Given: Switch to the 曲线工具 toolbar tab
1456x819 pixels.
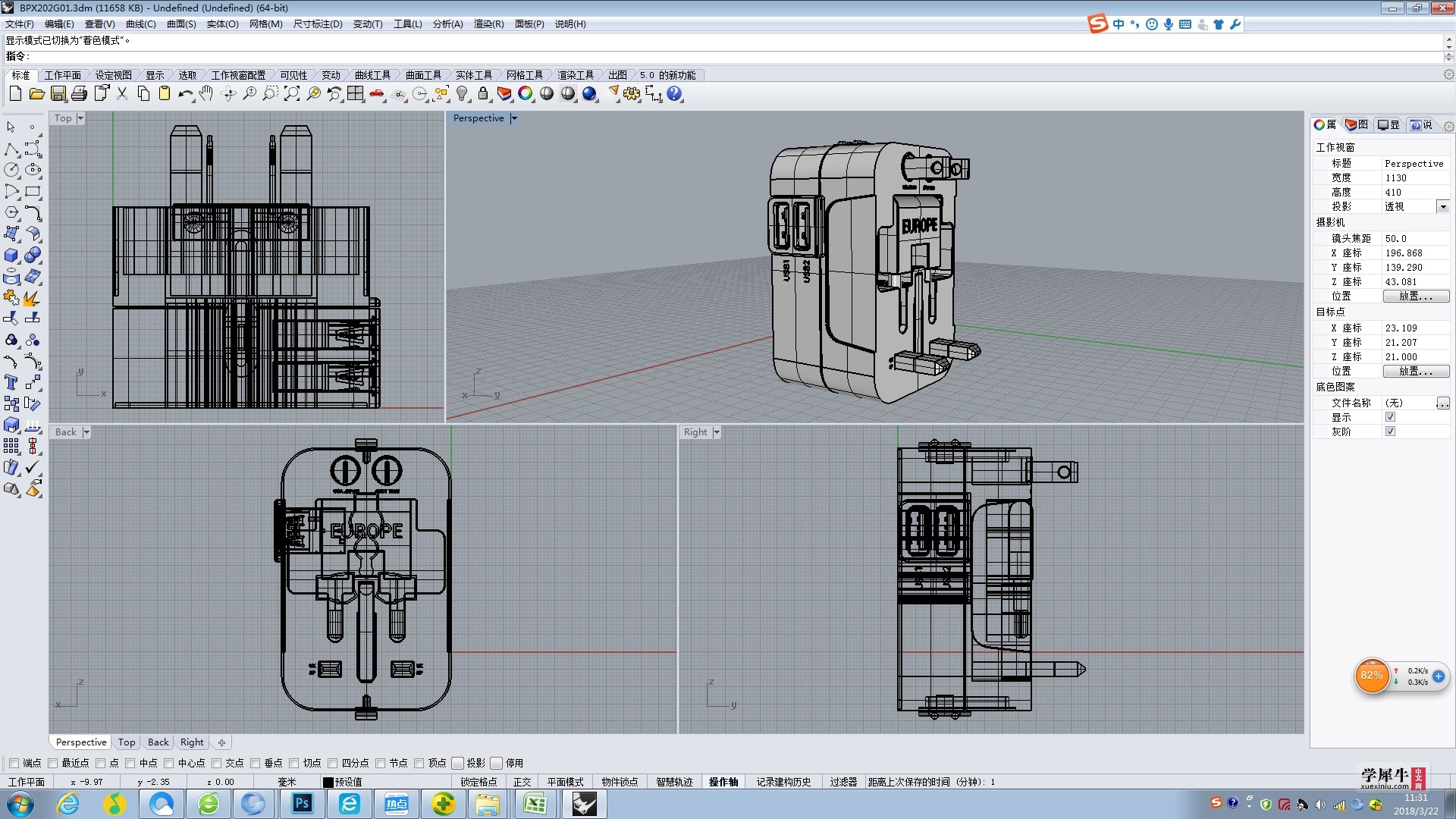Looking at the screenshot, I should (x=372, y=75).
